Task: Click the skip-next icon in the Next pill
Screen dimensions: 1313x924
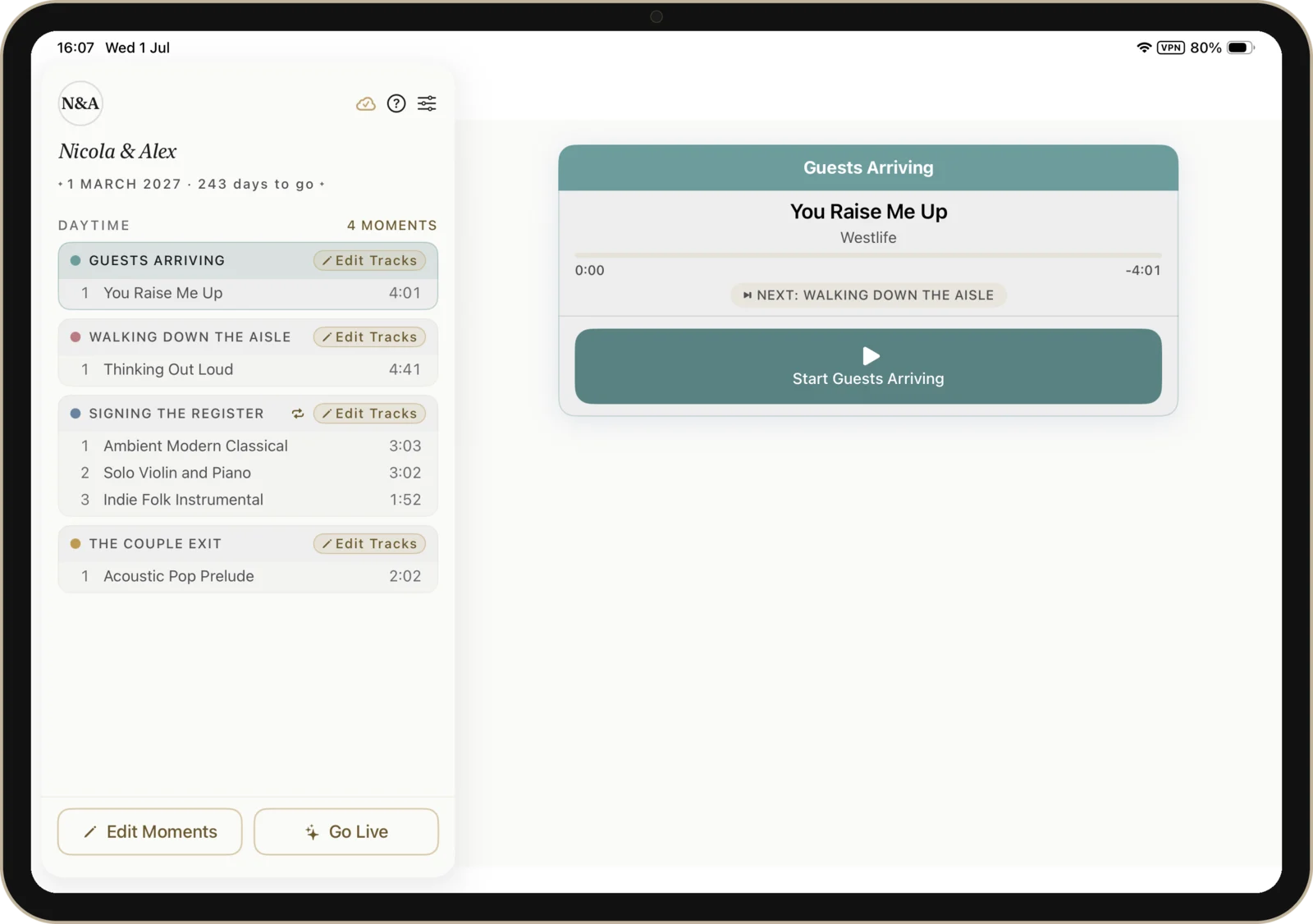Action: coord(748,295)
